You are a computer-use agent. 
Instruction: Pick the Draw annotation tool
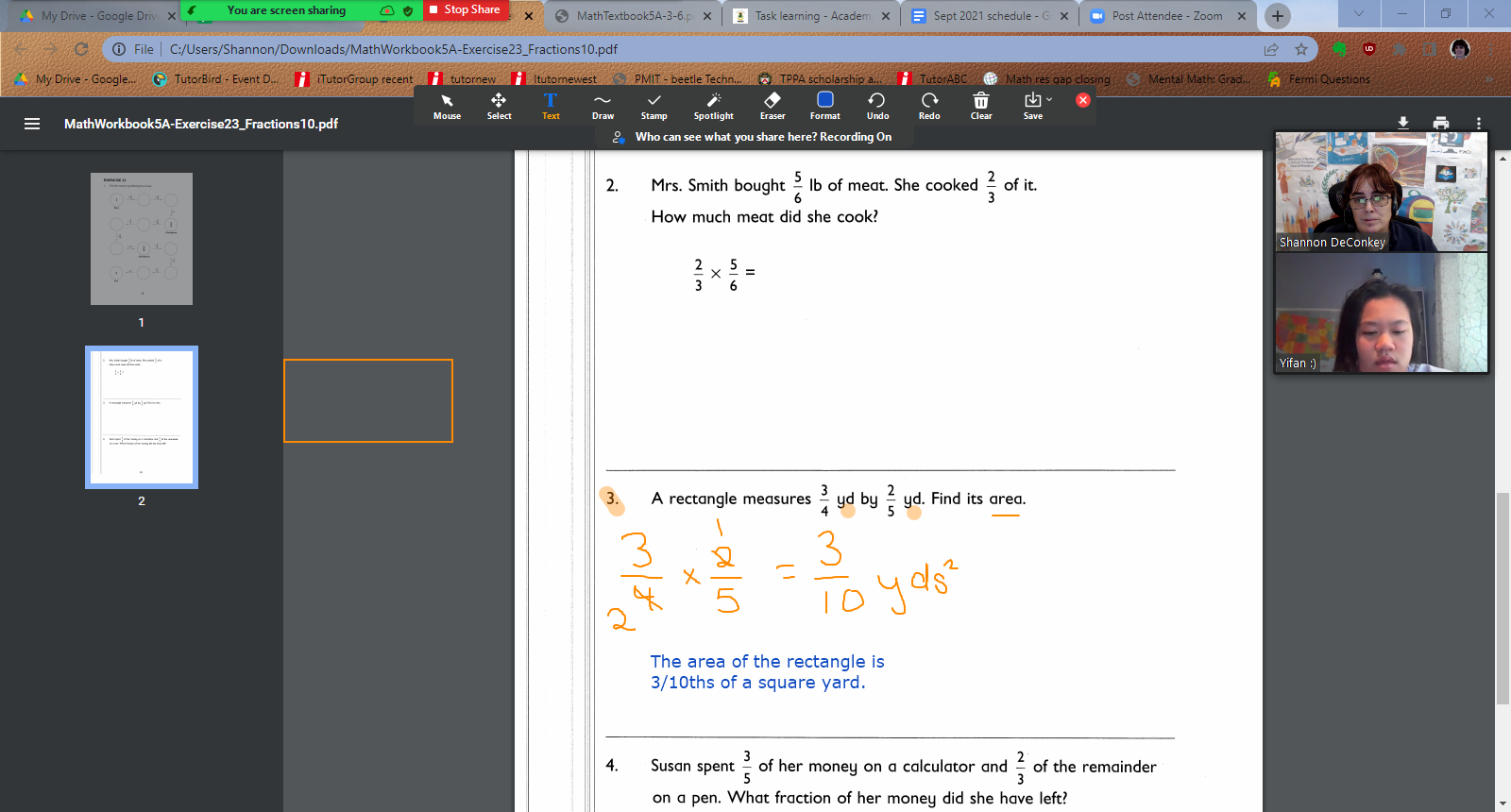[x=603, y=106]
